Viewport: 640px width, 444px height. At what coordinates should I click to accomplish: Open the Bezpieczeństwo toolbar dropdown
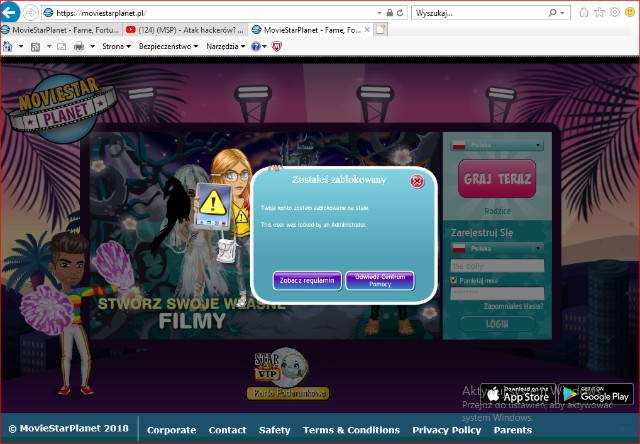click(x=170, y=46)
